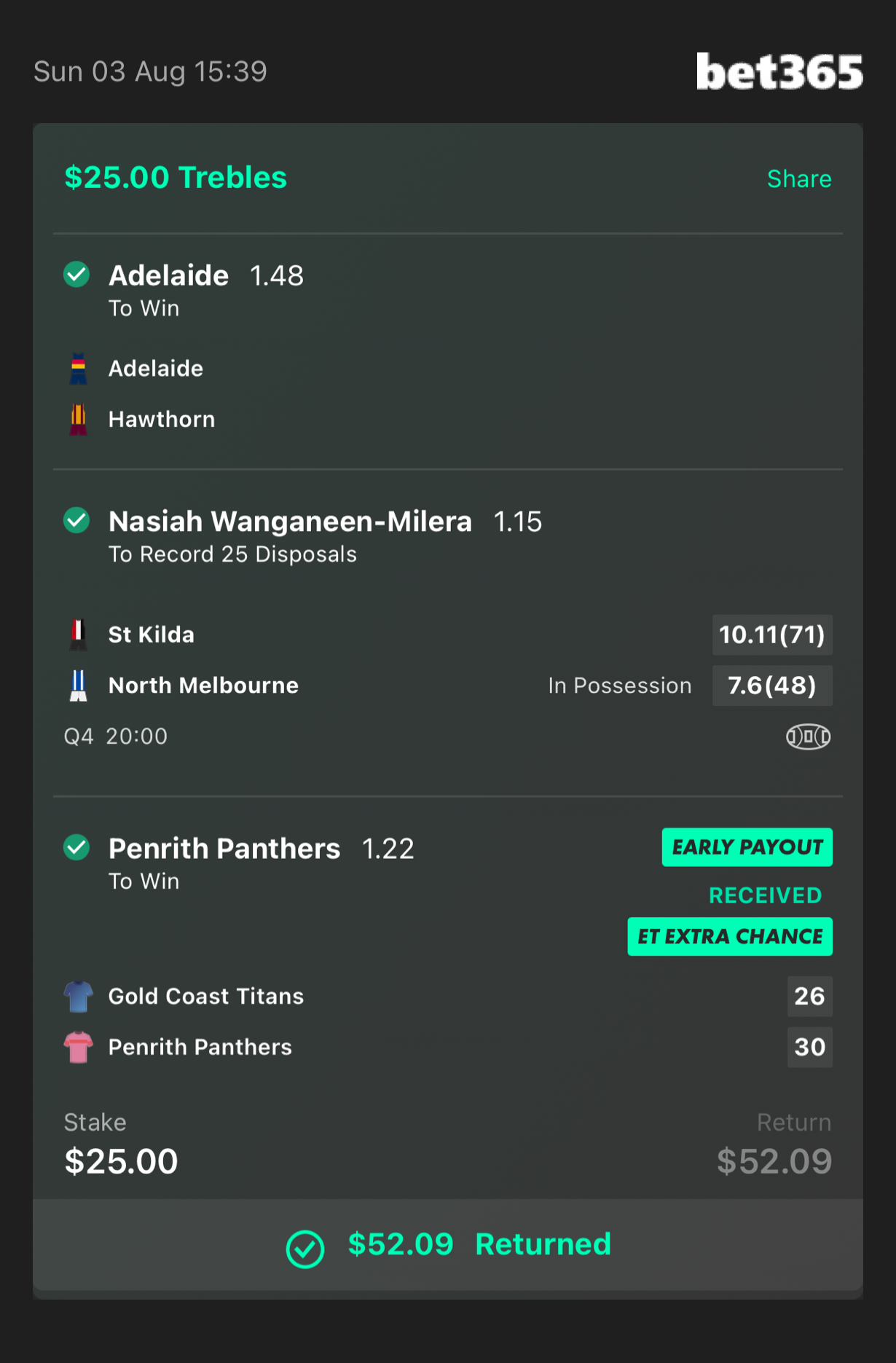Click the $25.00 Trebles heading

click(176, 178)
